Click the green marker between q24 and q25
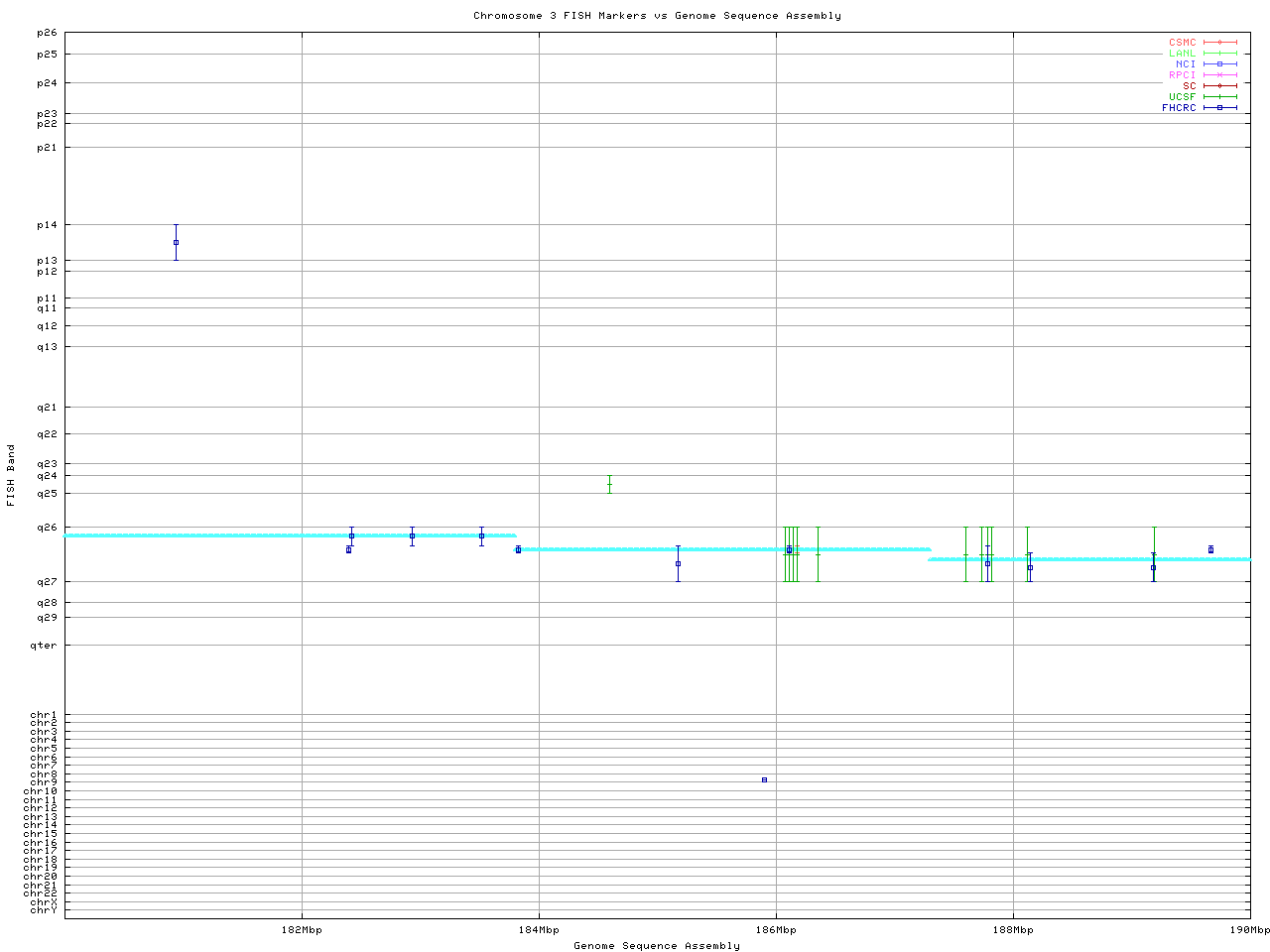Screen dimensions: 1270x952 609,484
